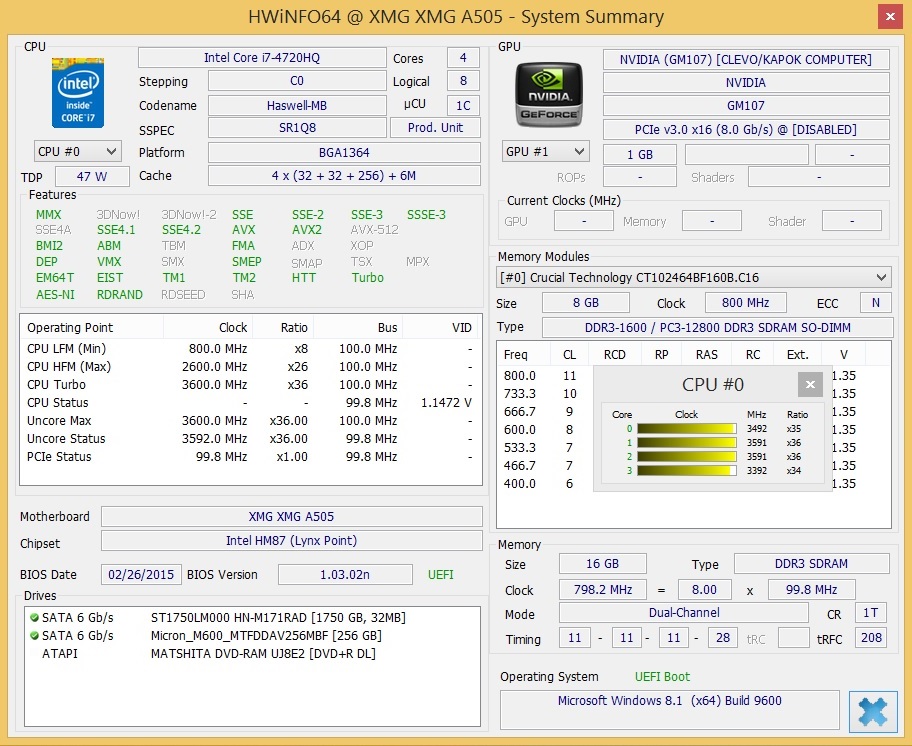Click the Core 3 clock bar
The width and height of the screenshot is (912, 746).
coord(687,471)
